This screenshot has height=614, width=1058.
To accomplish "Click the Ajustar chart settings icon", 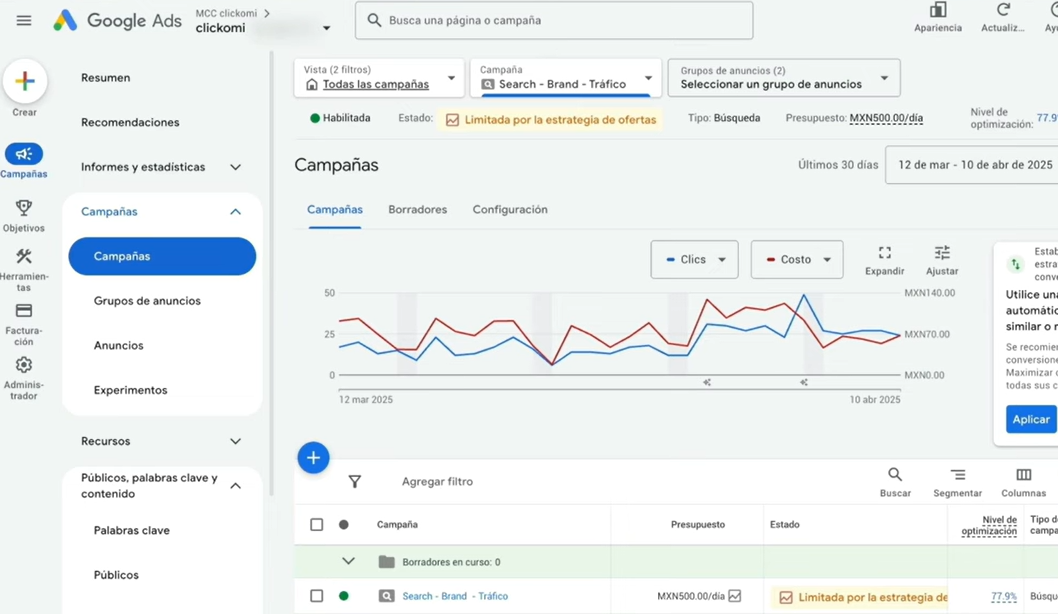I will pos(942,253).
